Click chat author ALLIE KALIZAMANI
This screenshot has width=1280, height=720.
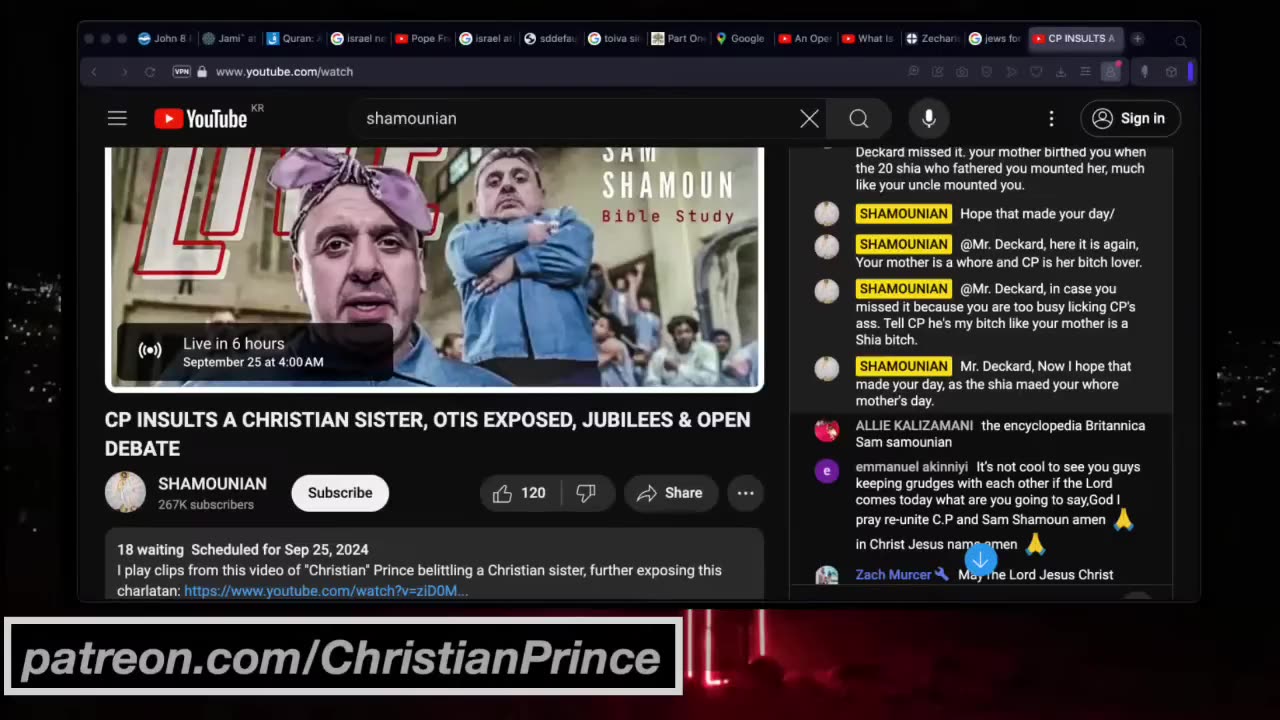tap(914, 426)
